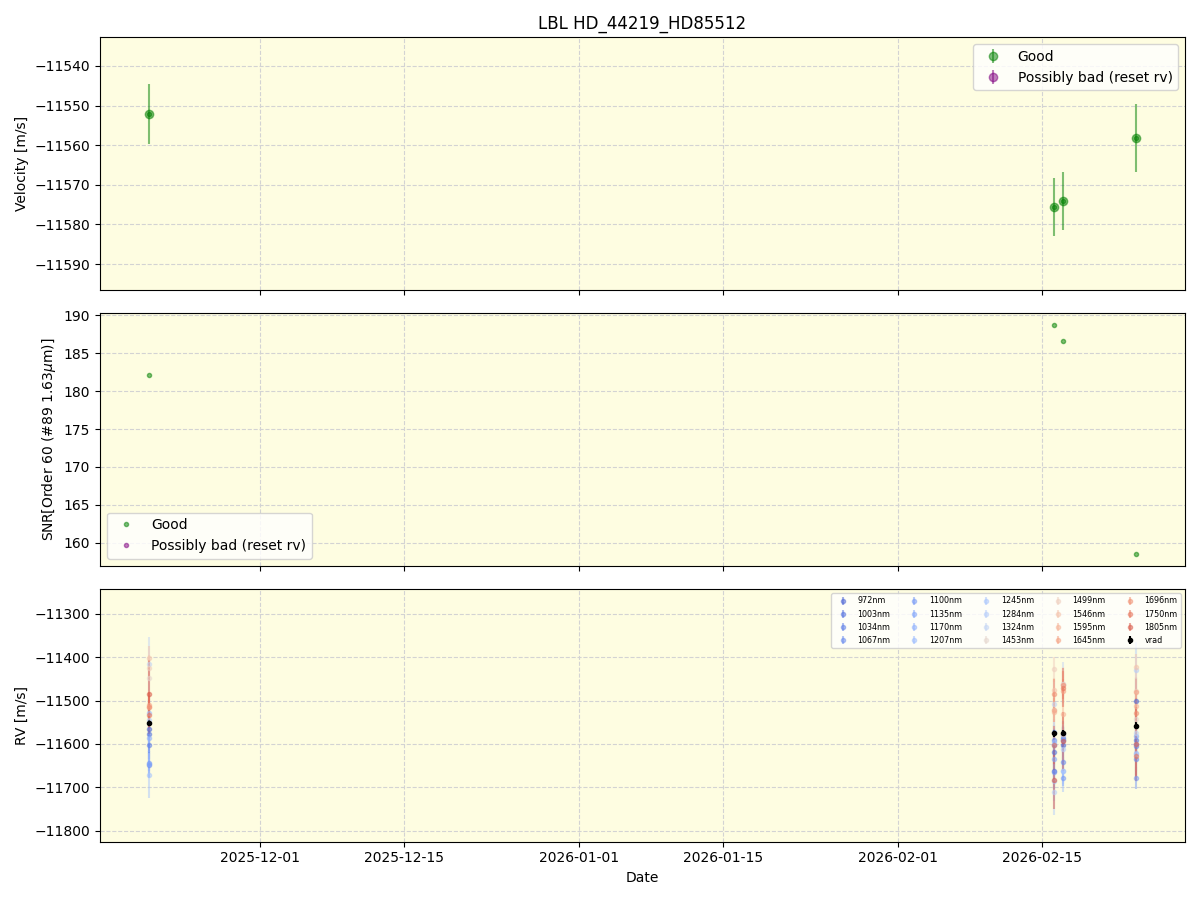This screenshot has width=1200, height=900.
Task: Click the 2026-01-01 date tick label
Action: 579,857
